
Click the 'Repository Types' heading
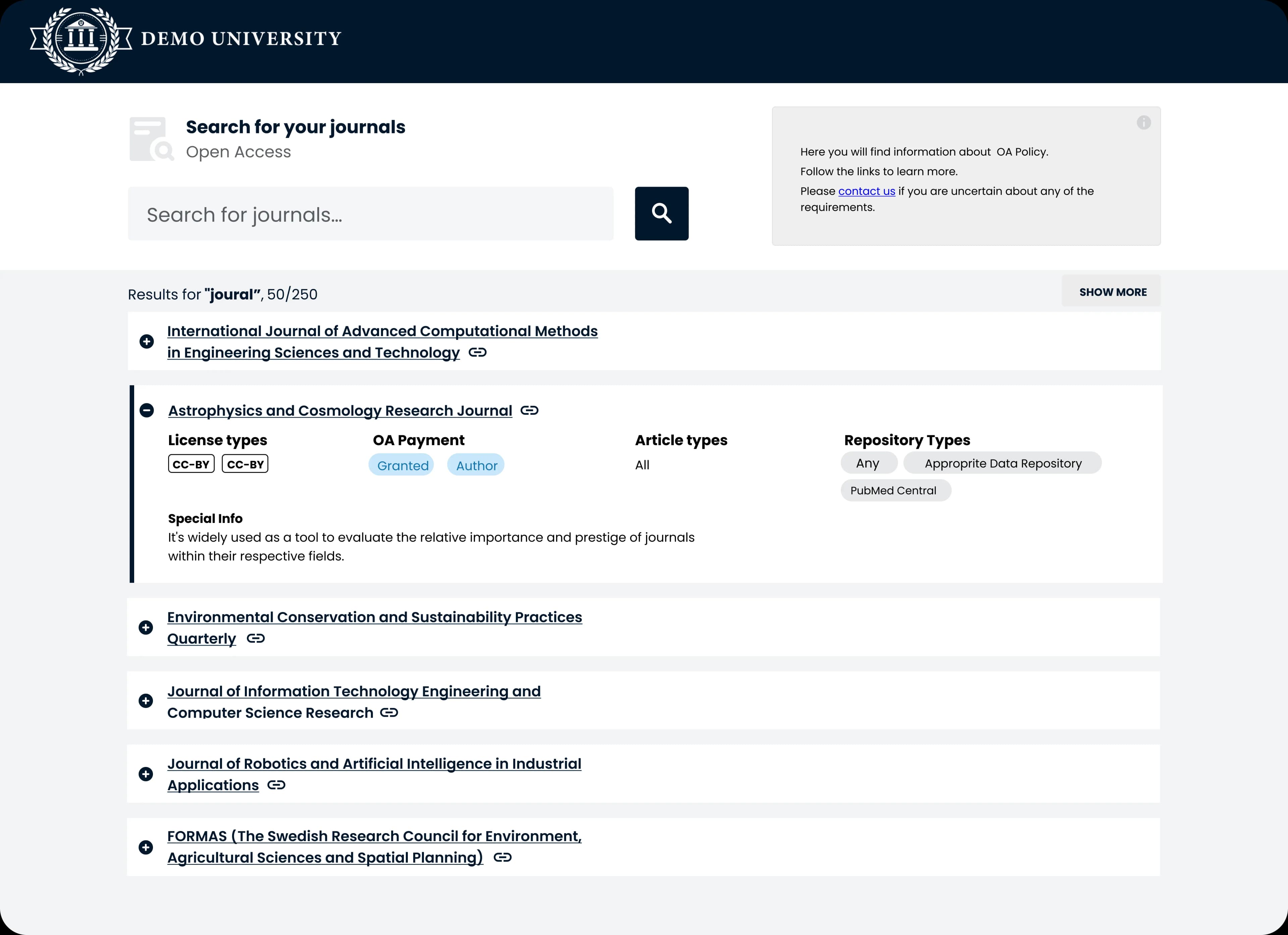pyautogui.click(x=907, y=440)
